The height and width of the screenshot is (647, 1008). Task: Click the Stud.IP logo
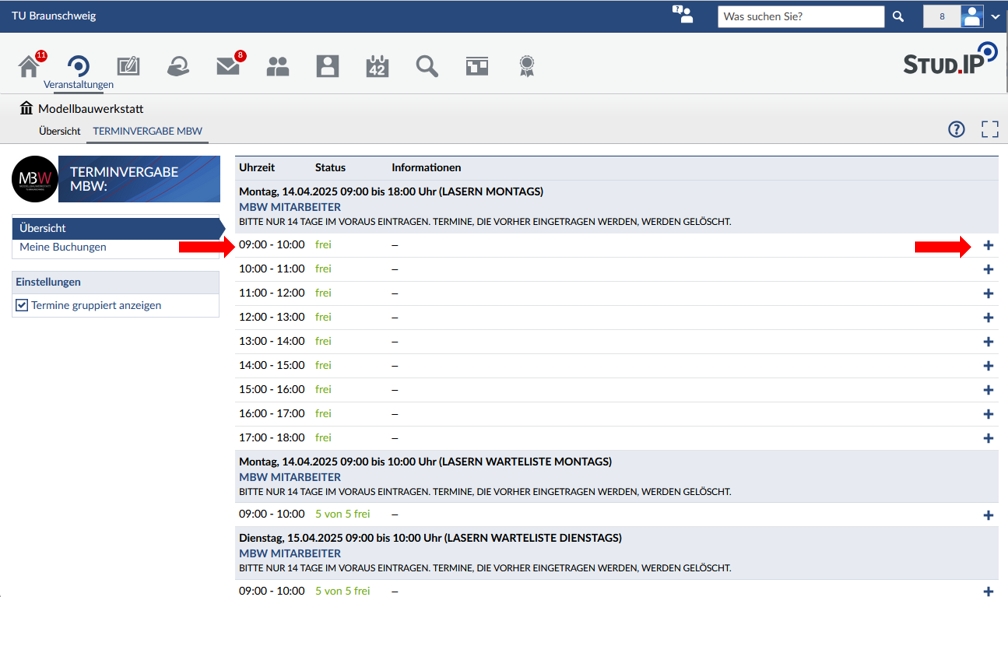pos(950,60)
